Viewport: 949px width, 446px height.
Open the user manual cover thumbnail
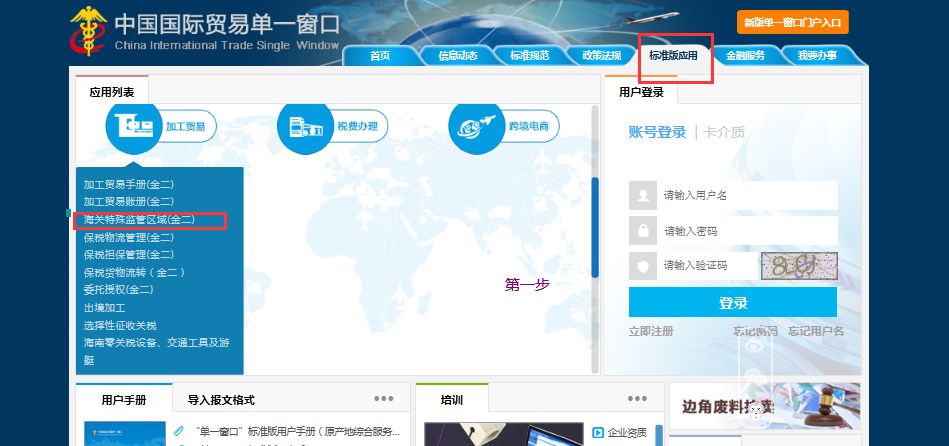[x=125, y=434]
